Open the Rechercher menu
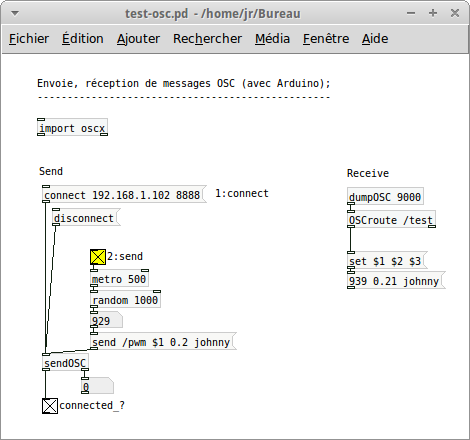Image resolution: width=470 pixels, height=440 pixels. point(207,39)
